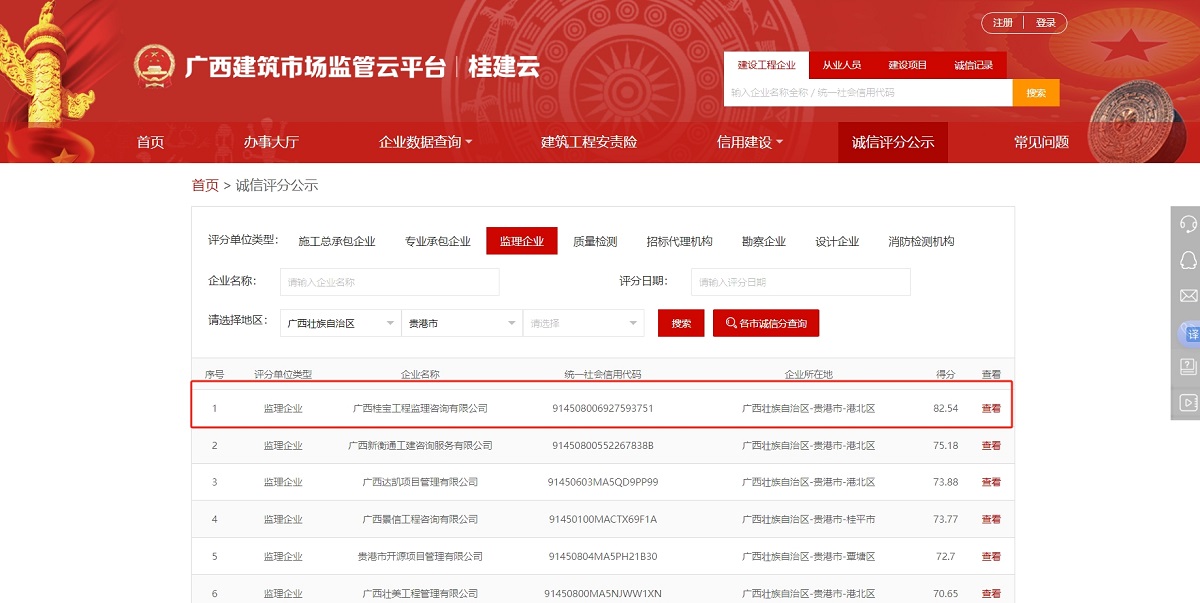Click the 各市诚信分查询 button
Image resolution: width=1200 pixels, height=603 pixels.
pos(766,323)
